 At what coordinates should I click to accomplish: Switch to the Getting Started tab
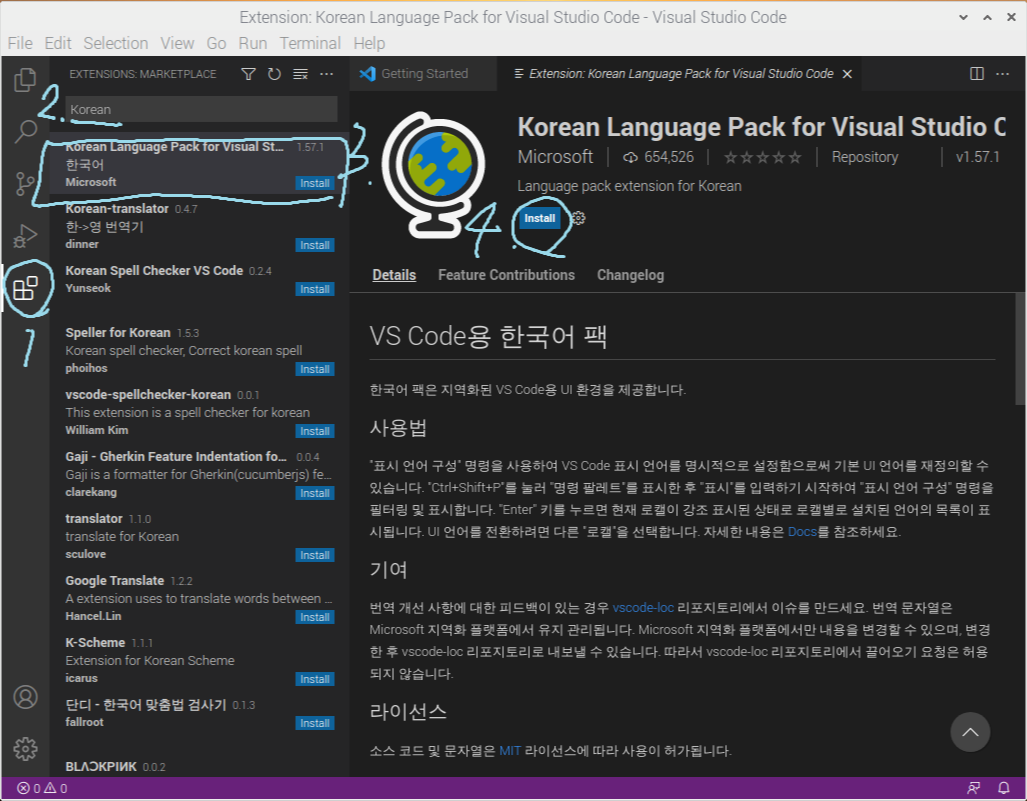tap(423, 73)
